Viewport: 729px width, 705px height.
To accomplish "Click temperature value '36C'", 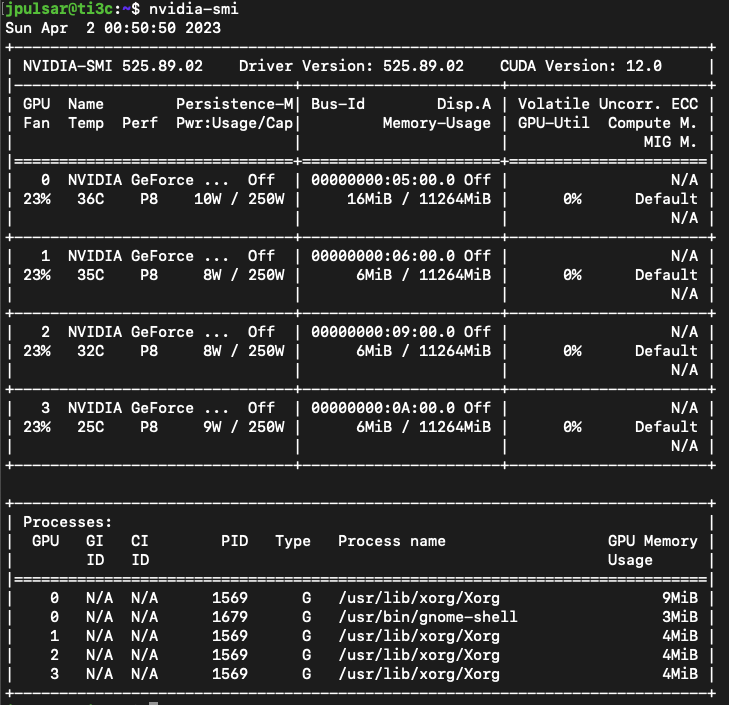I will coord(91,199).
